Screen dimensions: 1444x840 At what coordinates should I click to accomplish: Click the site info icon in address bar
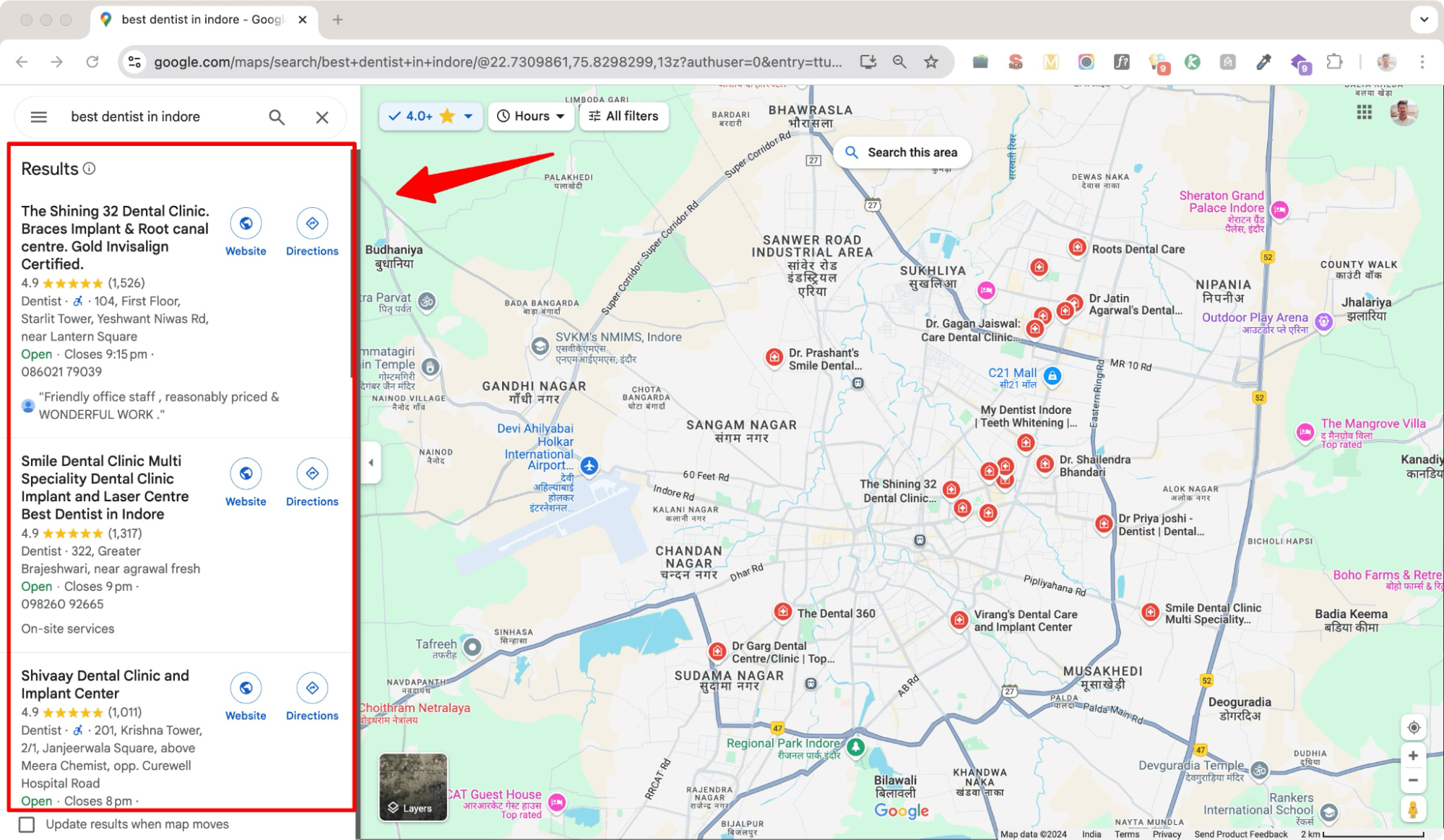134,62
